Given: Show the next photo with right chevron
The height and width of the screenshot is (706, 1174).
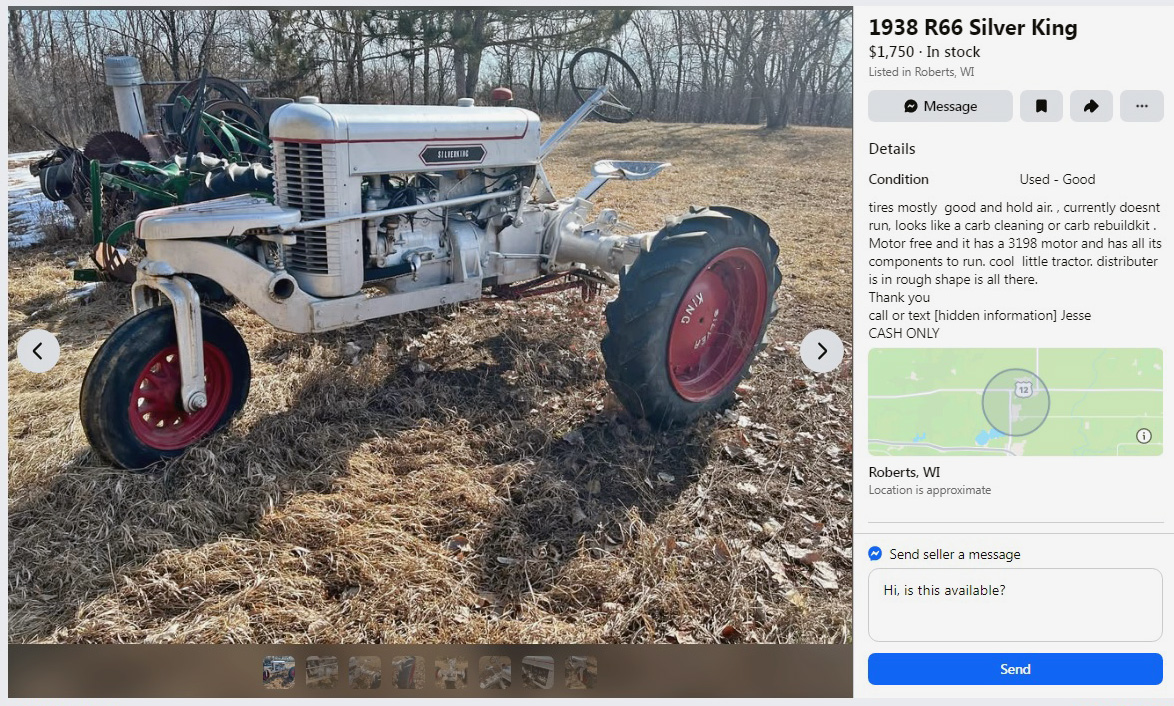Looking at the screenshot, I should click(821, 350).
